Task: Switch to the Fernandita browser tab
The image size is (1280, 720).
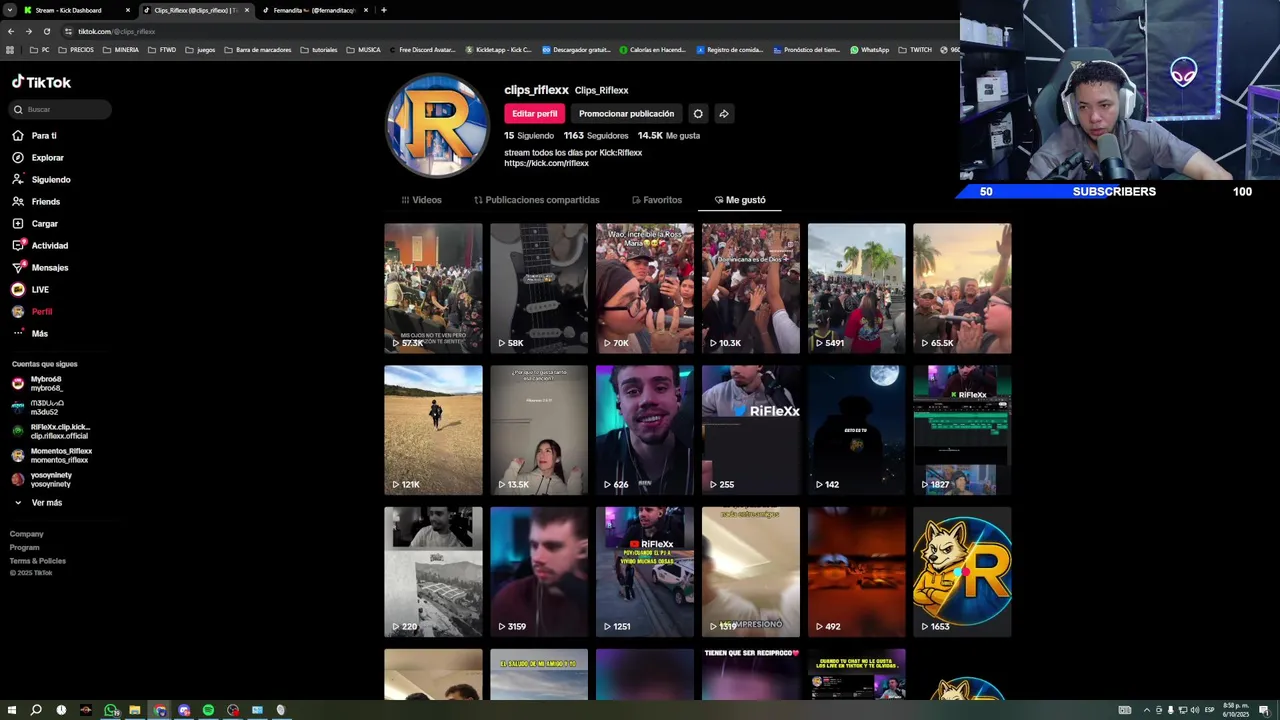Action: click(314, 10)
